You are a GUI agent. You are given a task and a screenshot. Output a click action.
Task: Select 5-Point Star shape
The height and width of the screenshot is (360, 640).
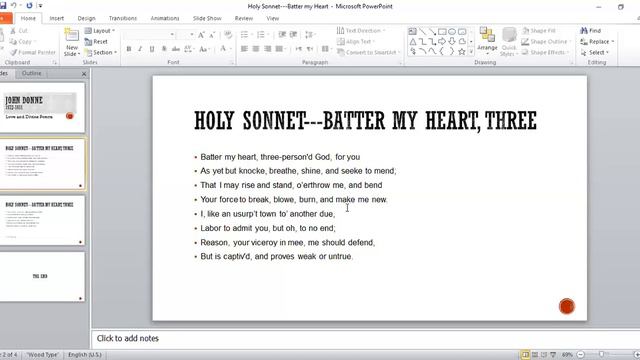[462, 52]
